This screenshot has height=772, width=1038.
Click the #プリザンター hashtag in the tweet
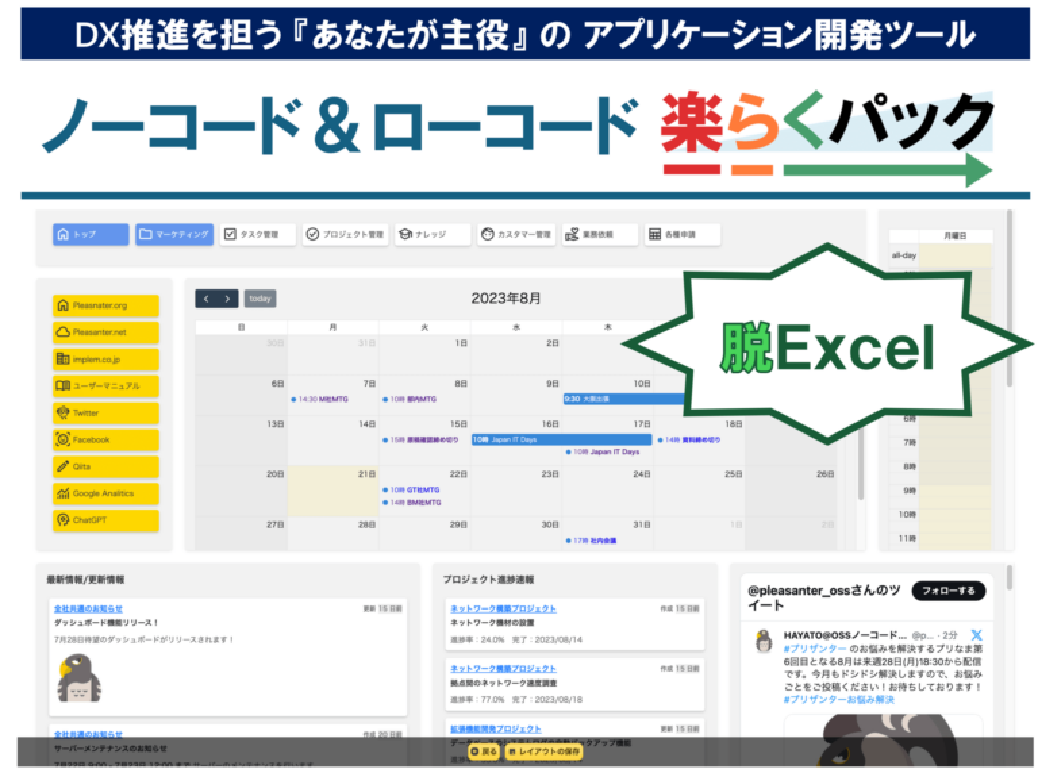point(815,649)
